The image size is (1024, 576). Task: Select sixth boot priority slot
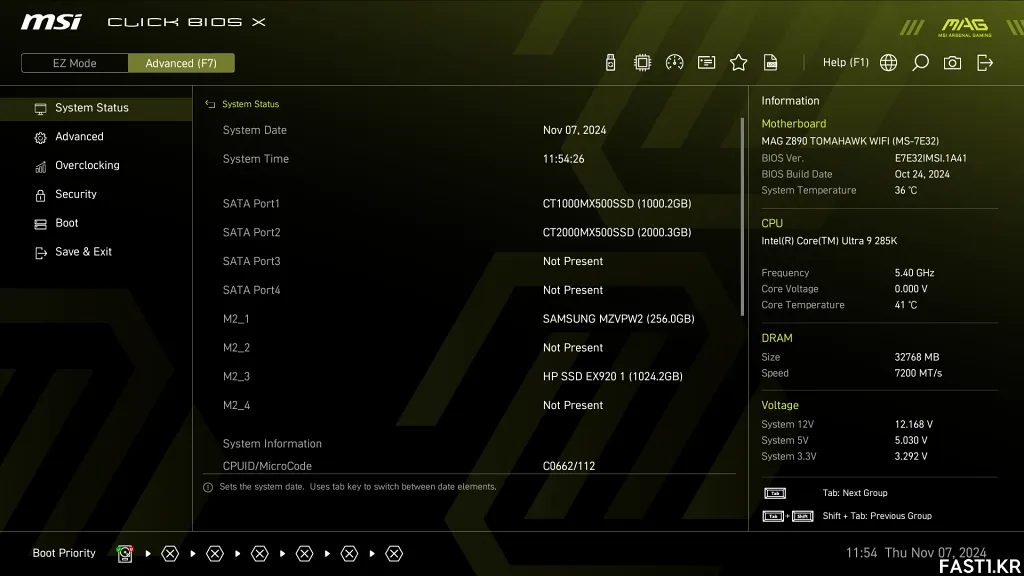coord(349,554)
